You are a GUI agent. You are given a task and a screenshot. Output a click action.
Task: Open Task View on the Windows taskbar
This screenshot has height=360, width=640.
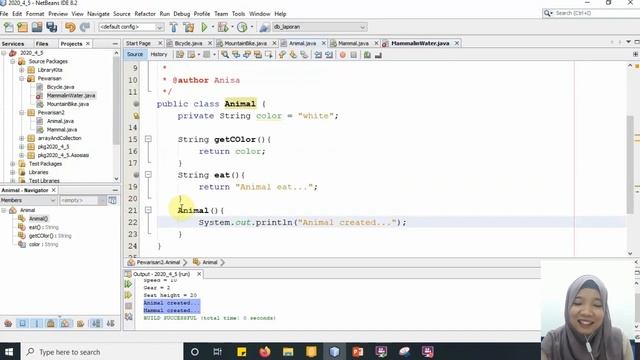pos(218,352)
